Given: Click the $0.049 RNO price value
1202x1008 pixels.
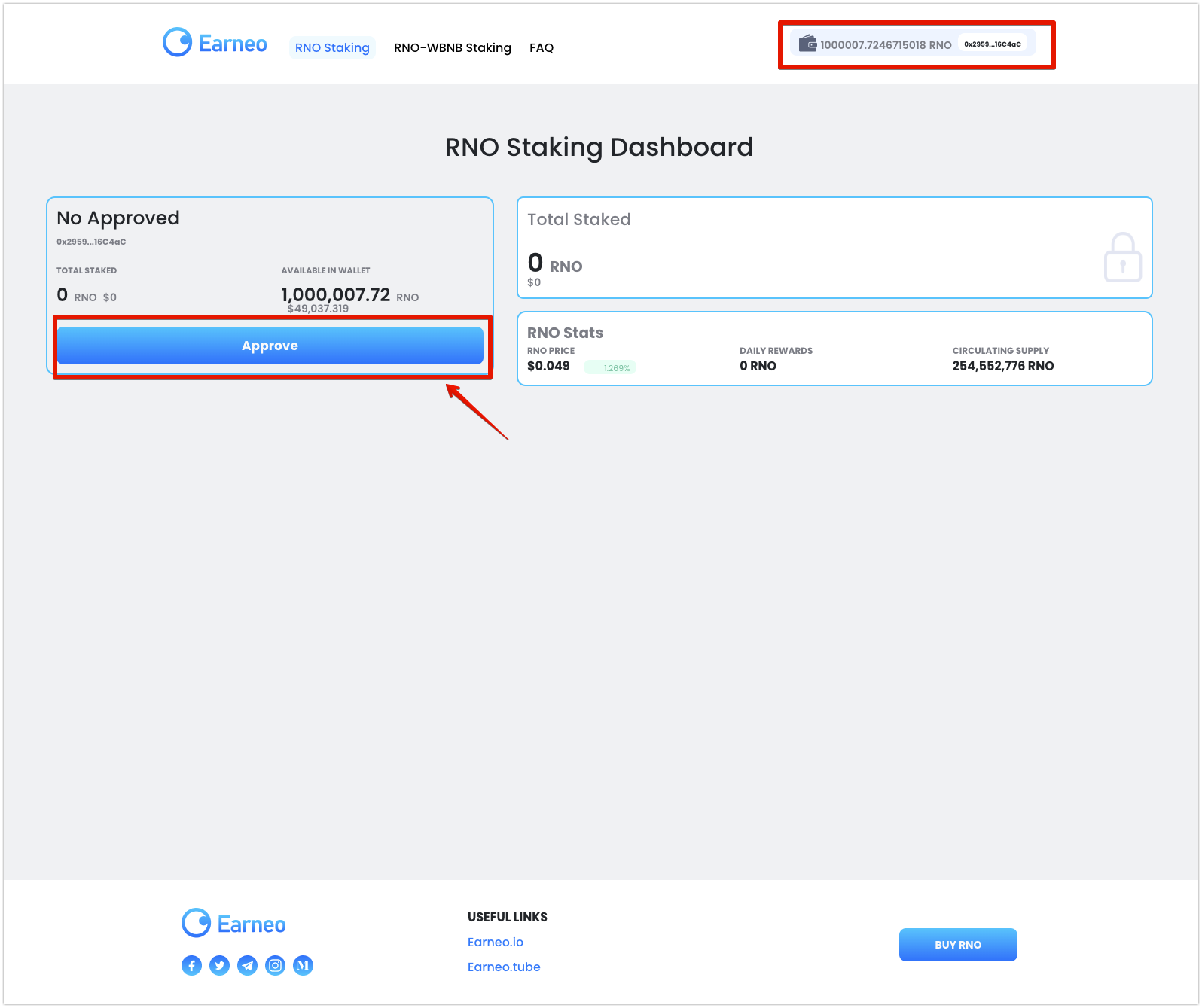Looking at the screenshot, I should point(548,366).
